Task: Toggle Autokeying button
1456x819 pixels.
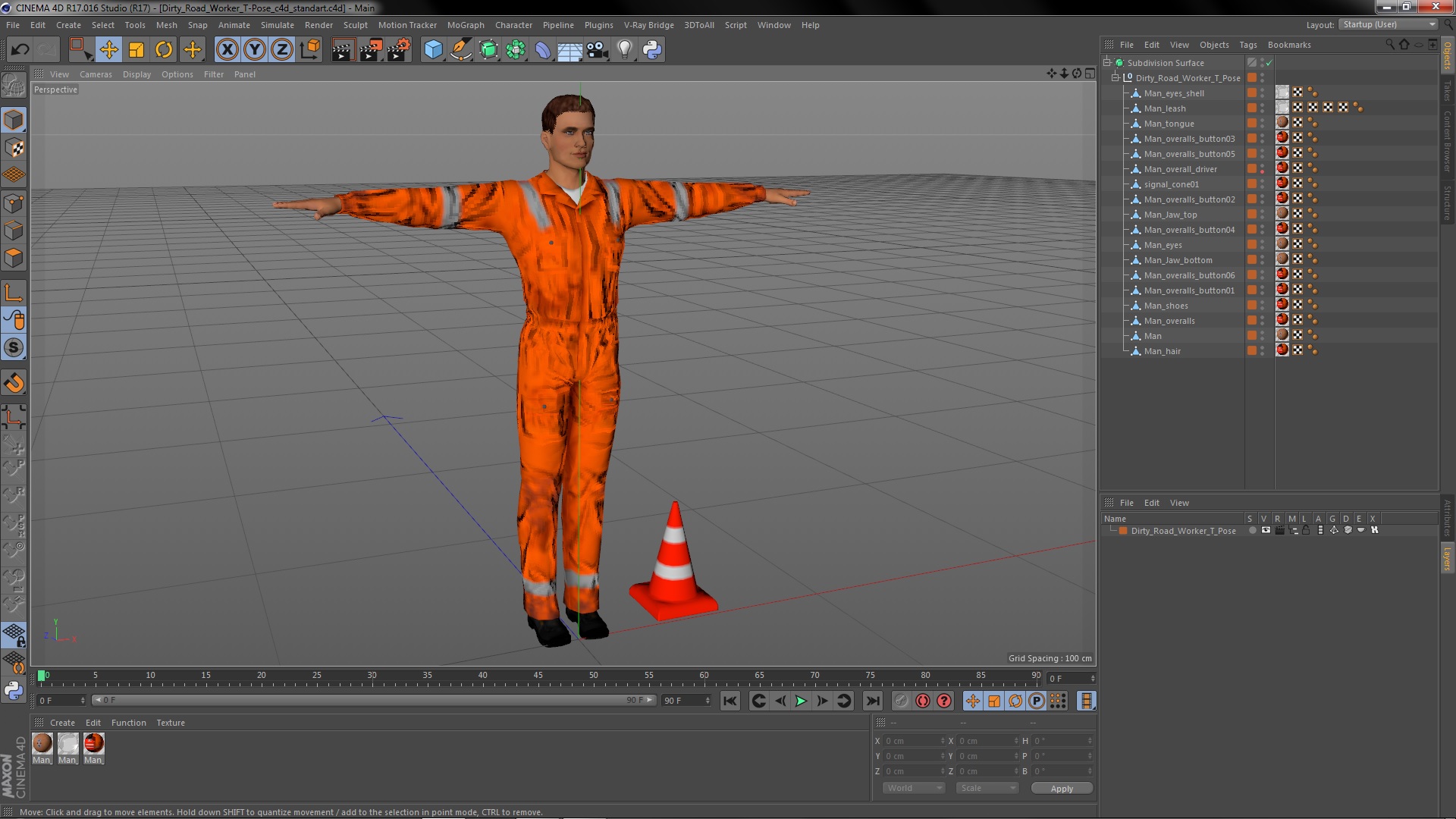Action: pos(922,701)
